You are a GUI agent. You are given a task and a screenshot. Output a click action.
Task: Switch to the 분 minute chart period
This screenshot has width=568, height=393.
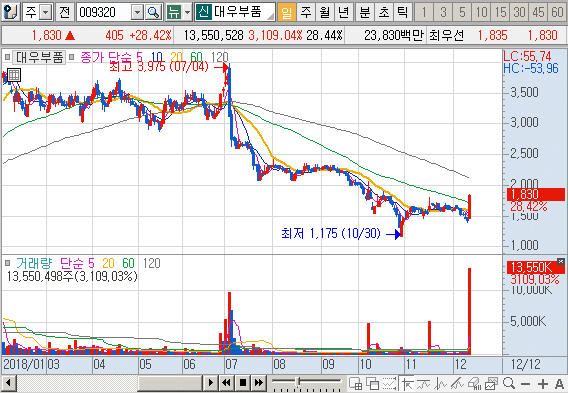click(365, 12)
